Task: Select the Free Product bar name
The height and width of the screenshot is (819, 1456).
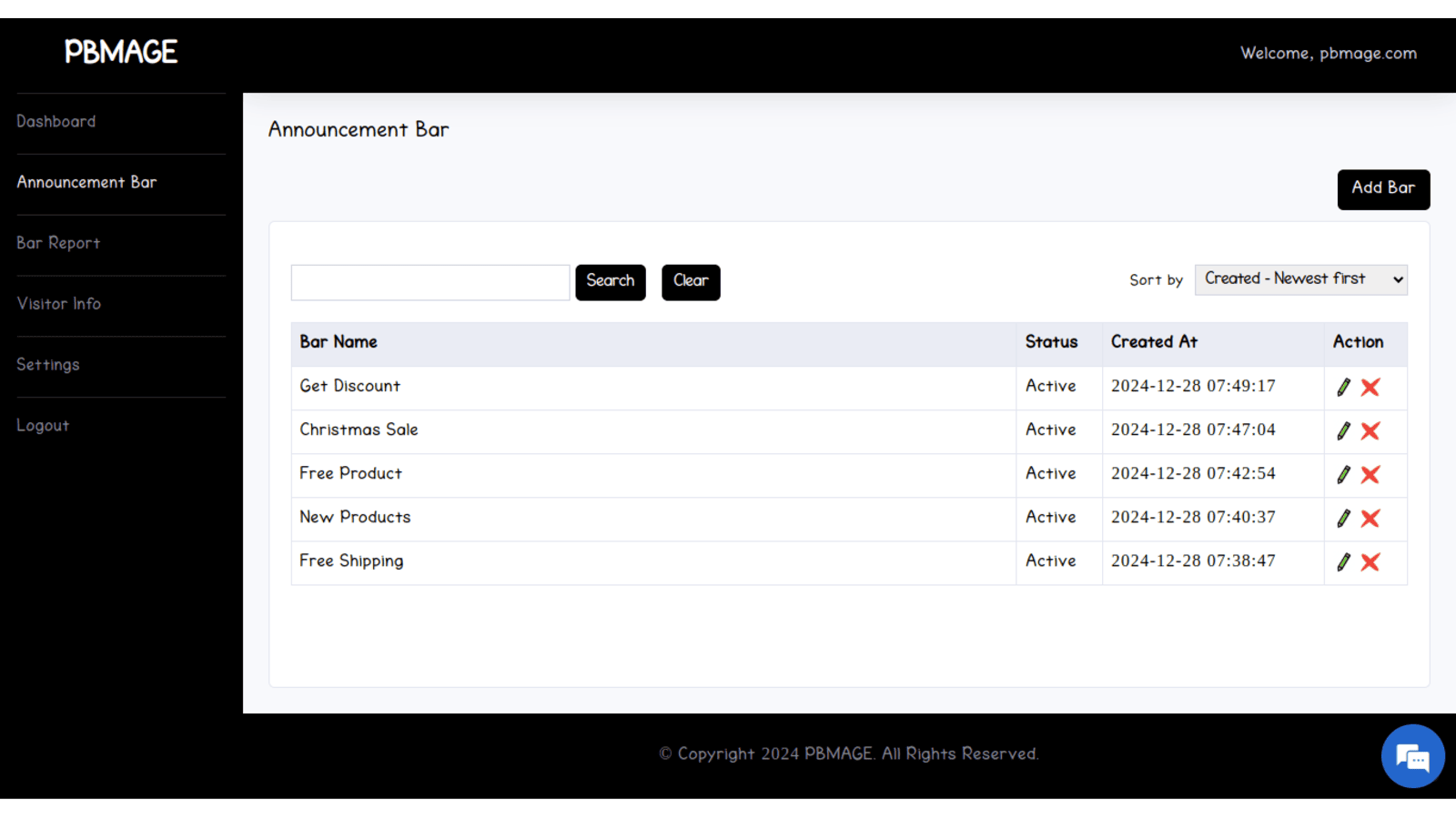Action: [350, 473]
